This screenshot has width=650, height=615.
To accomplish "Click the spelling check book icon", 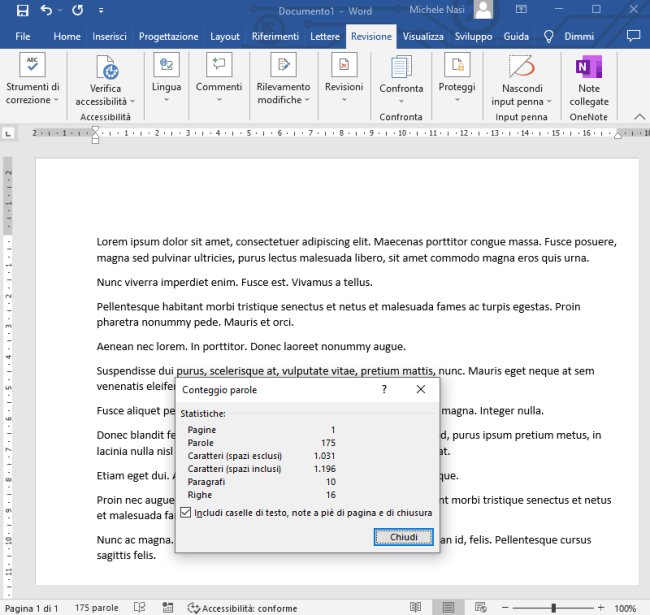I will pos(140,608).
